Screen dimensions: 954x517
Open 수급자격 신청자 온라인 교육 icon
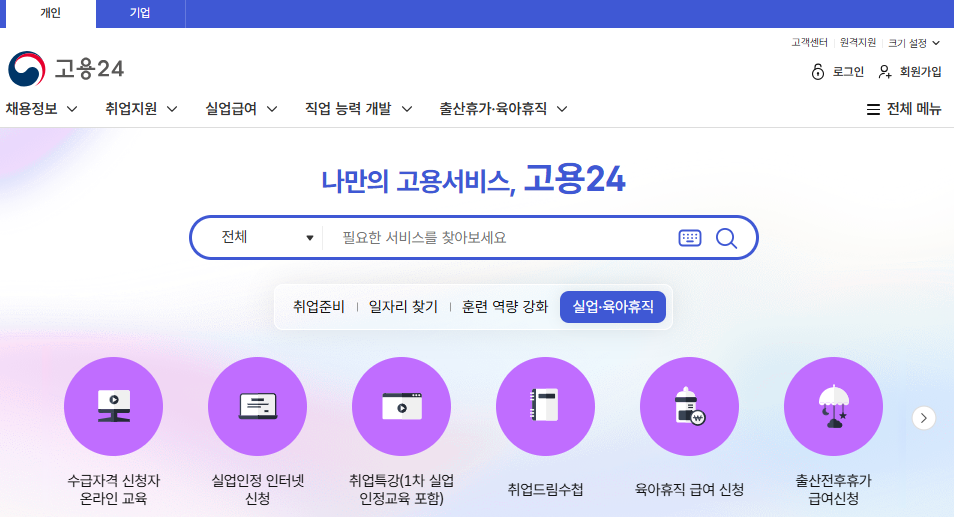(x=113, y=406)
